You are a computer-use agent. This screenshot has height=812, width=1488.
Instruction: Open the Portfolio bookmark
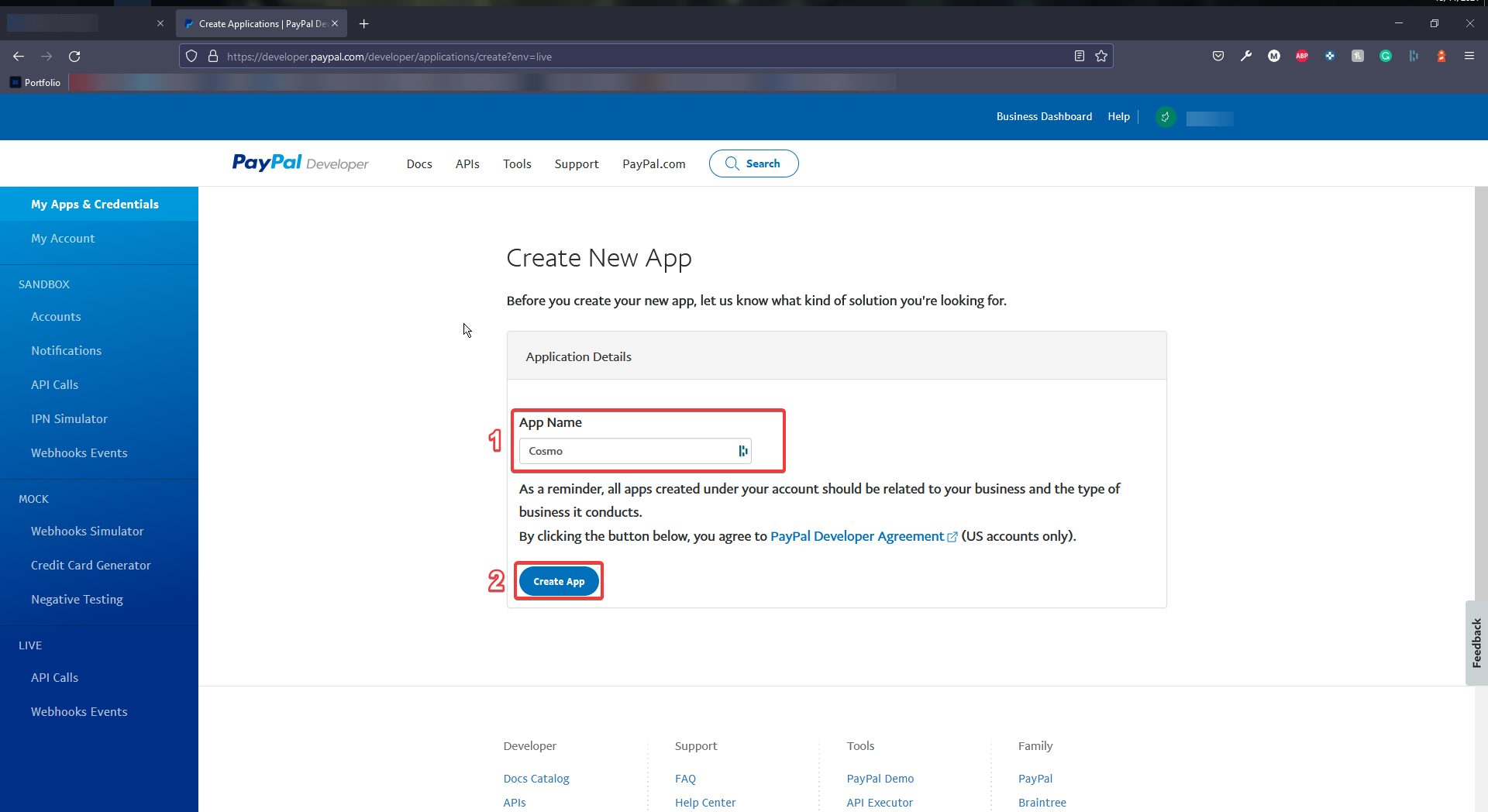pos(36,83)
